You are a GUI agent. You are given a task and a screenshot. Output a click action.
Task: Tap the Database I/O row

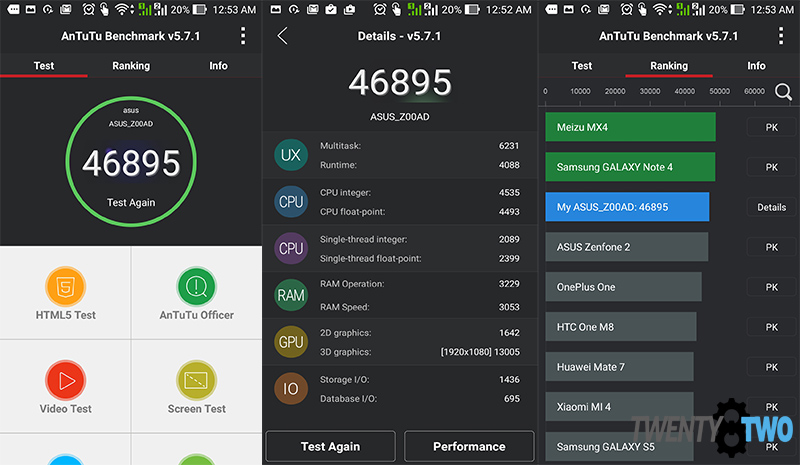[x=419, y=399]
